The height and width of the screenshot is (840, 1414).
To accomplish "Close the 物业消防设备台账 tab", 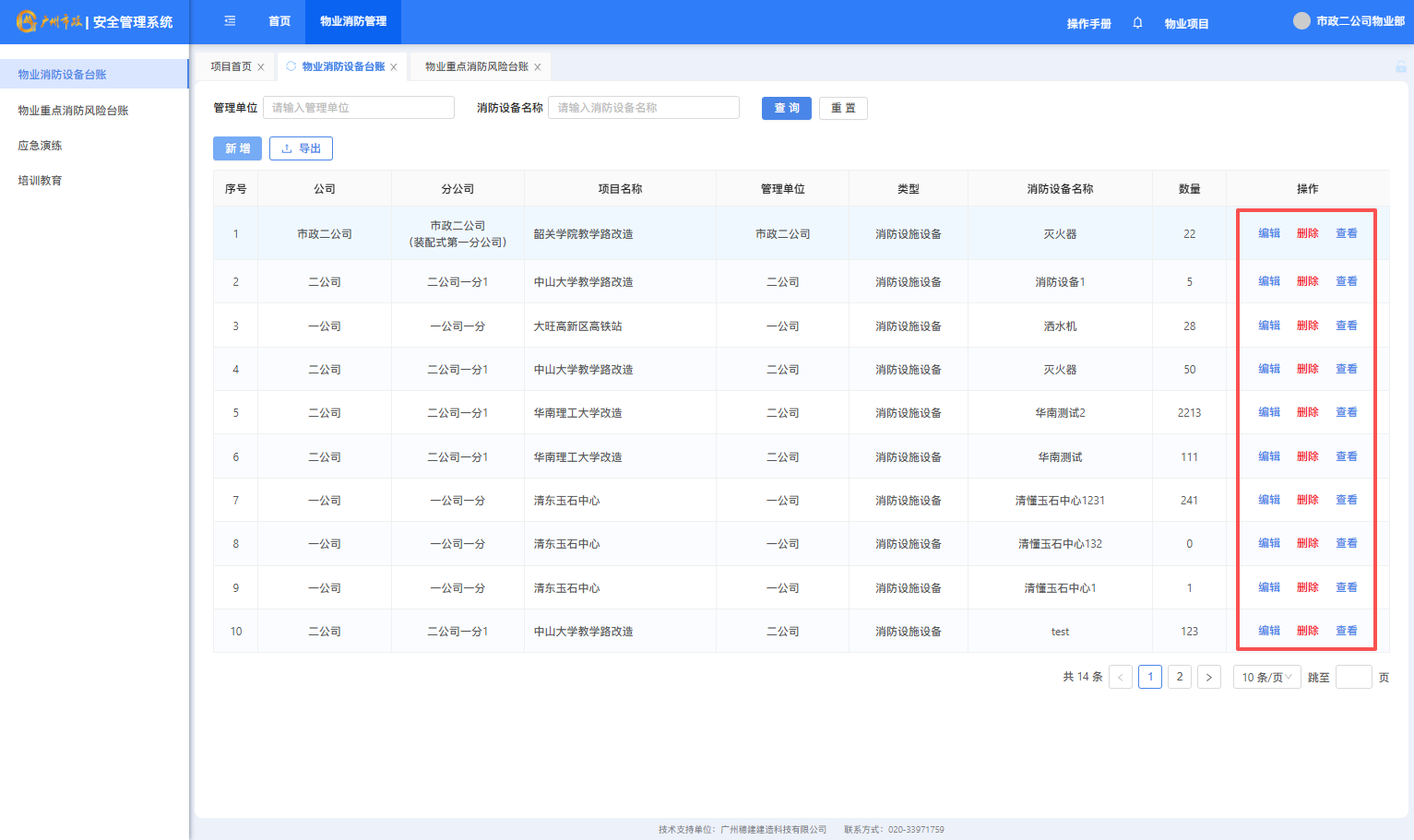I will pyautogui.click(x=394, y=67).
